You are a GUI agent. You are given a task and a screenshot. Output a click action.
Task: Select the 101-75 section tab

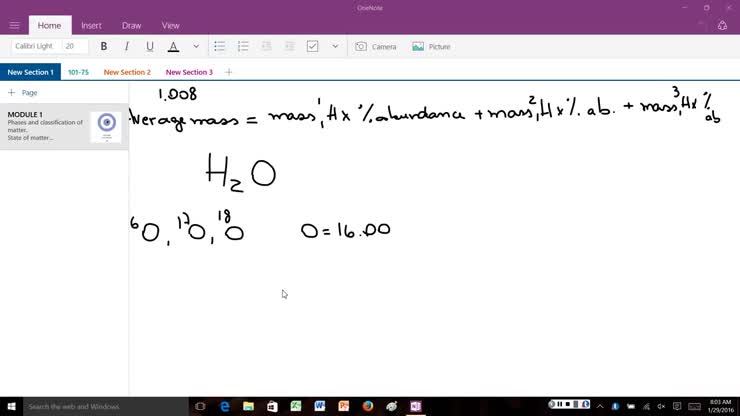coord(78,72)
